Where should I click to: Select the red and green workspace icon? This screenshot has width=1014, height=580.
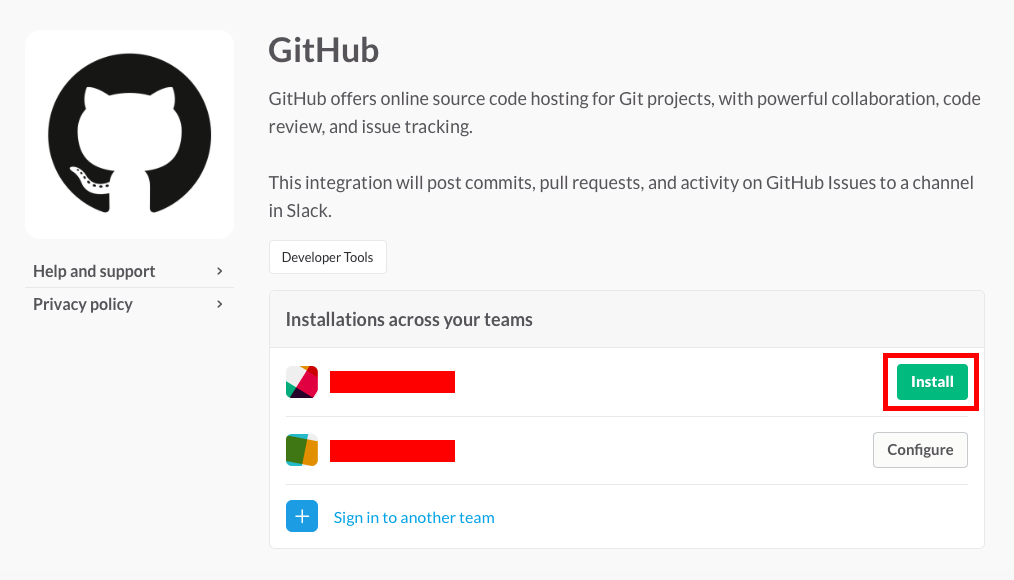tap(302, 381)
